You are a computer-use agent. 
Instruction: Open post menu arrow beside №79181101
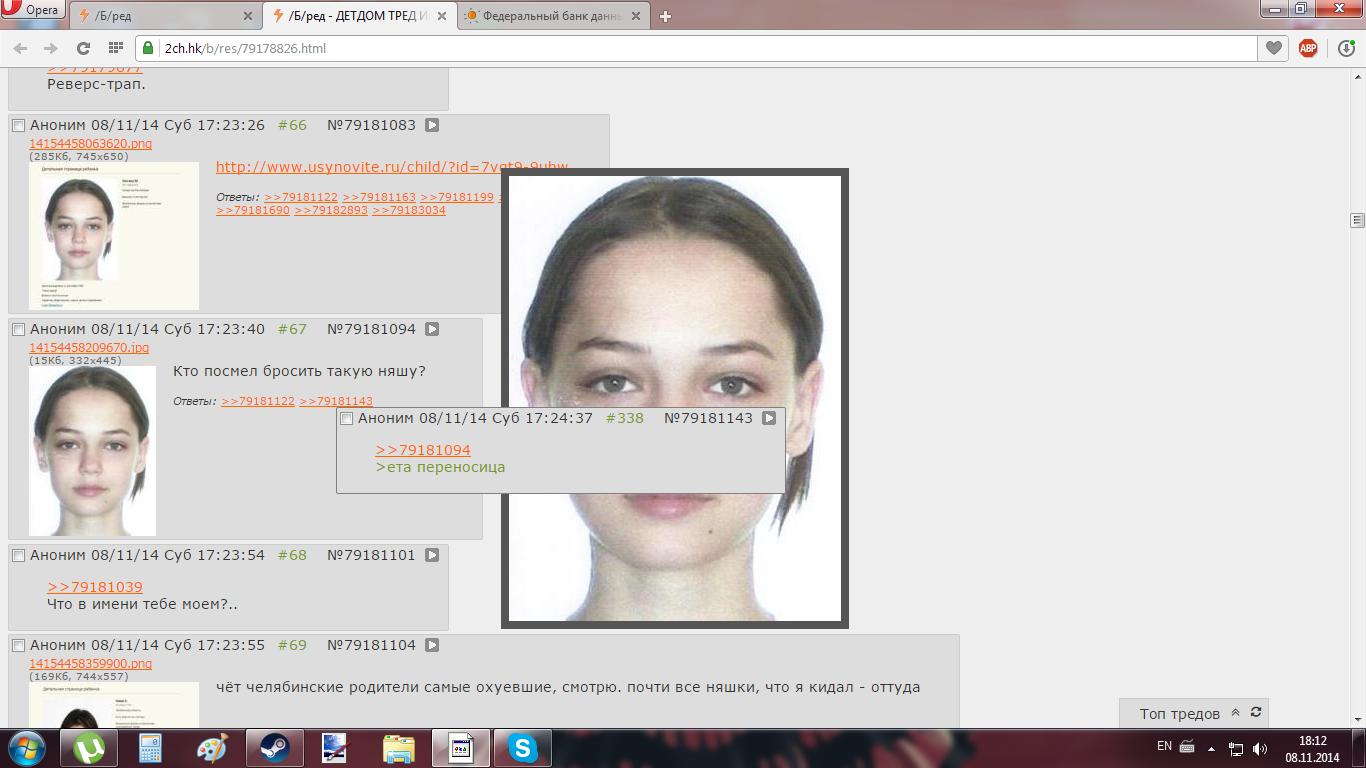click(x=432, y=555)
